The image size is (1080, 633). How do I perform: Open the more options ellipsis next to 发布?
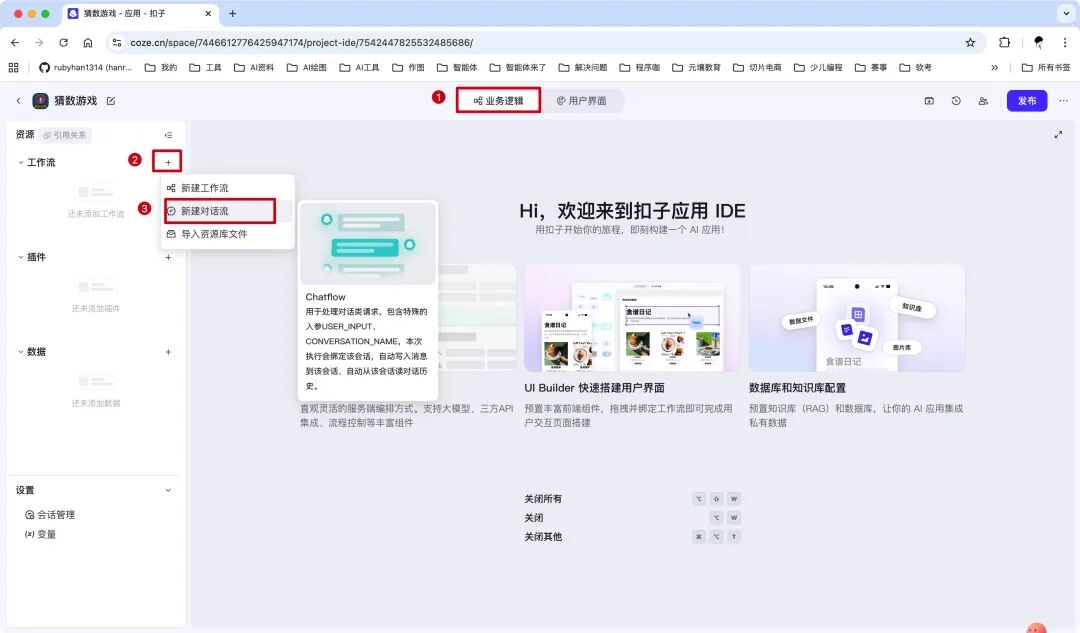(x=1063, y=101)
